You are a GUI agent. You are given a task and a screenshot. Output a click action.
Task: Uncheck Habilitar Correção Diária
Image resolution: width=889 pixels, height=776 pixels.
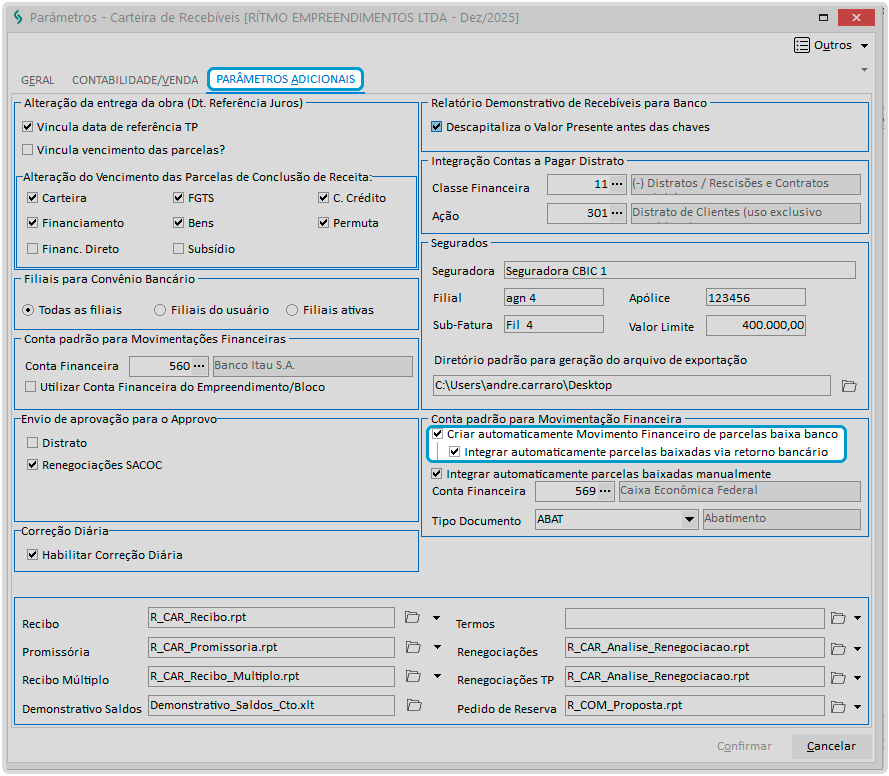pos(33,555)
